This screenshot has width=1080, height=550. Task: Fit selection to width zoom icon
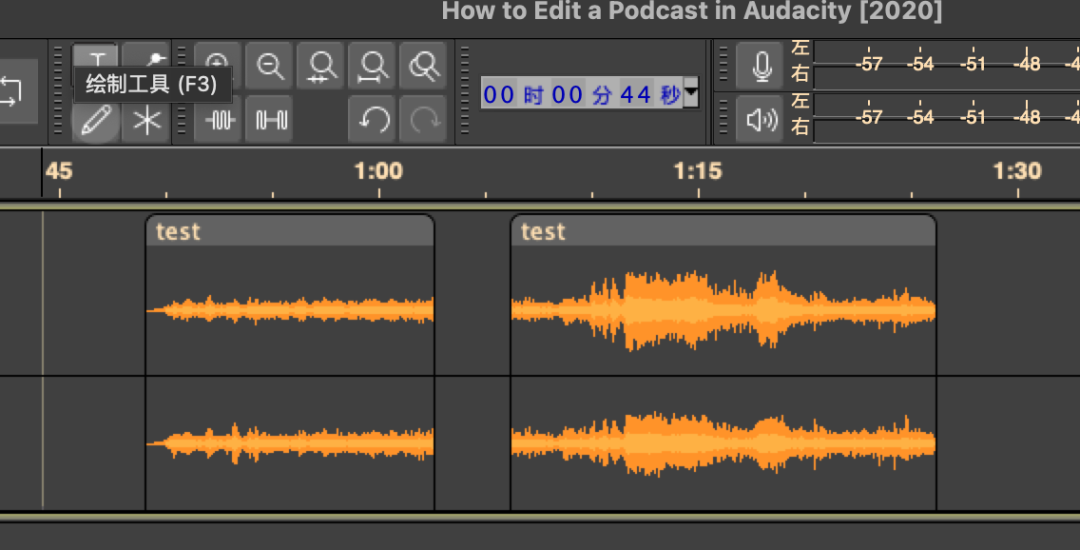click(x=321, y=66)
